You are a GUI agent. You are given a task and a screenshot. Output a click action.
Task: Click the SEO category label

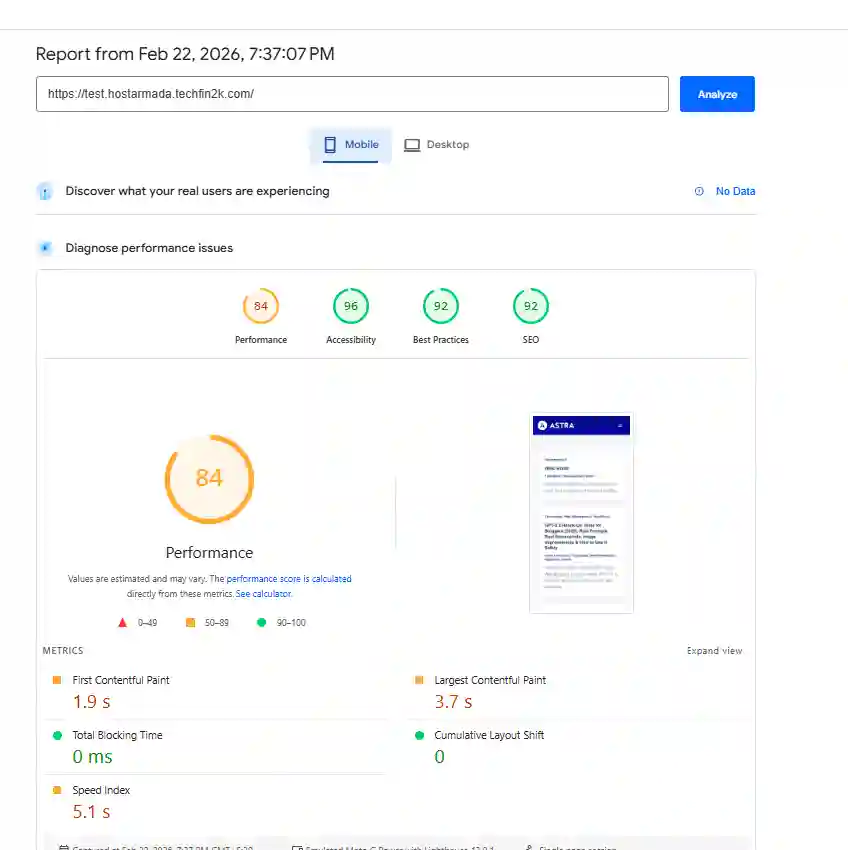[x=531, y=340]
